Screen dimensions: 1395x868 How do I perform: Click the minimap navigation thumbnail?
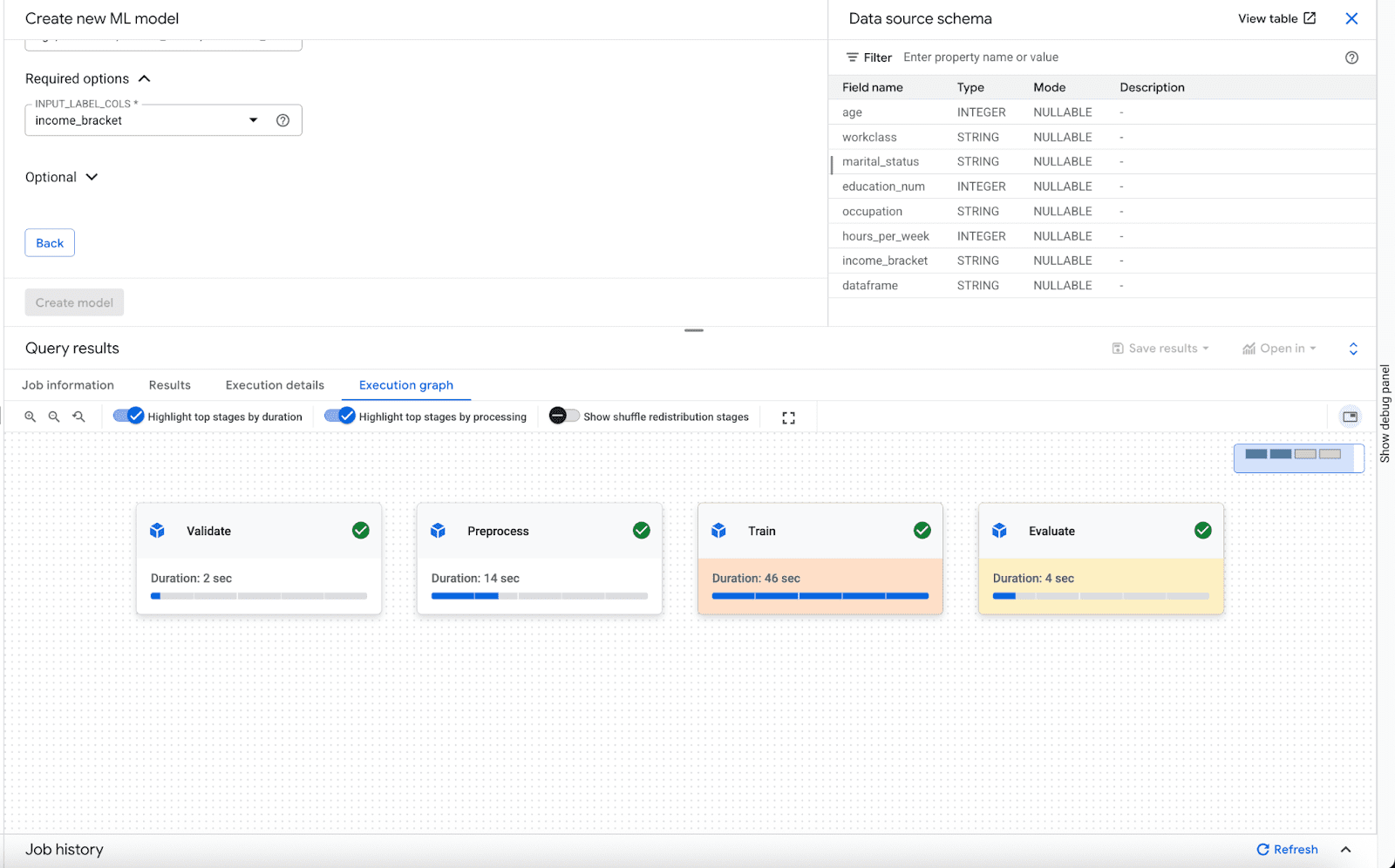click(1298, 457)
